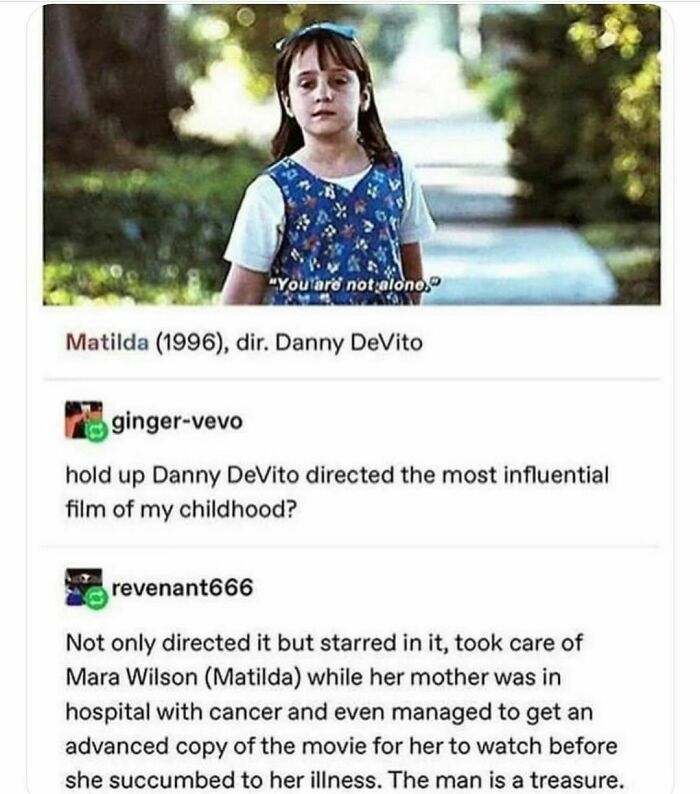
Task: Click ginger-vevo's avatar picture
Action: click(84, 420)
